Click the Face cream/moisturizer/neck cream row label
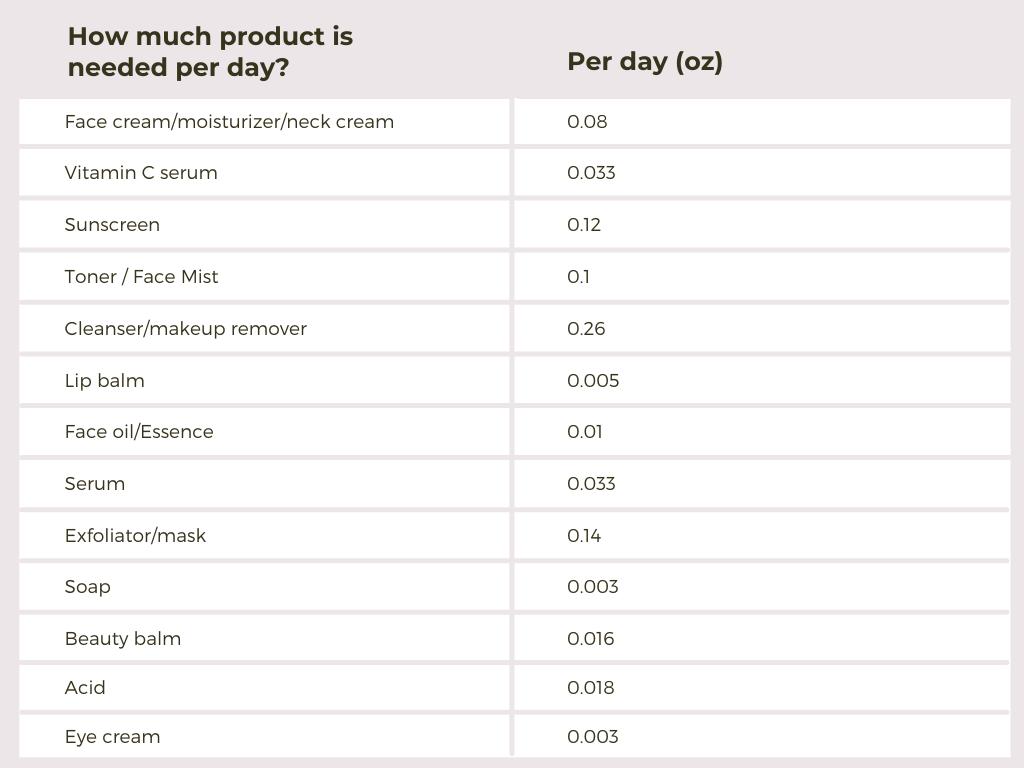This screenshot has width=1024, height=768. coord(229,122)
